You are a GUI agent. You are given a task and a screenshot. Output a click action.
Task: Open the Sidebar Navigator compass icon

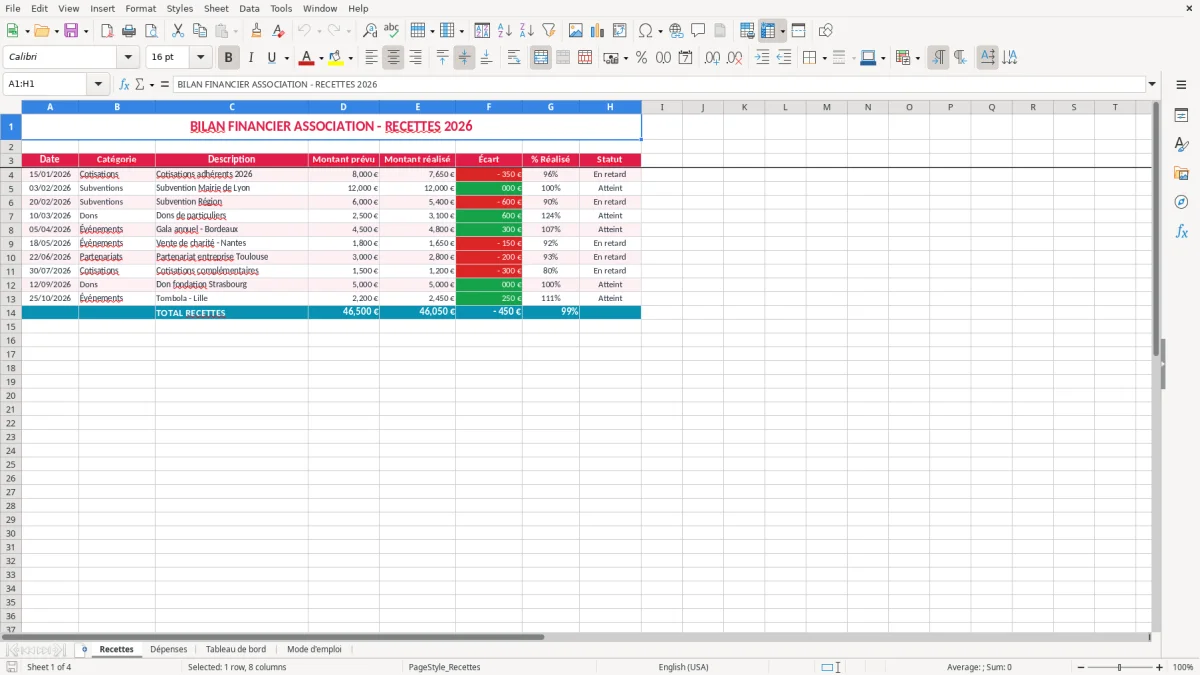coord(1181,202)
